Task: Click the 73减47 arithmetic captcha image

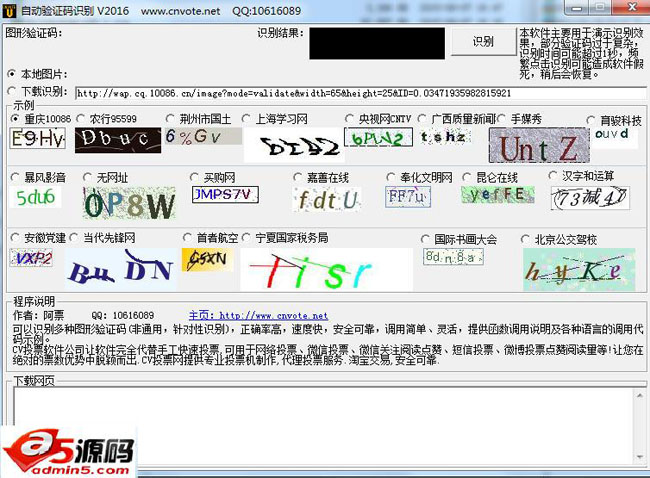Action: (590, 198)
